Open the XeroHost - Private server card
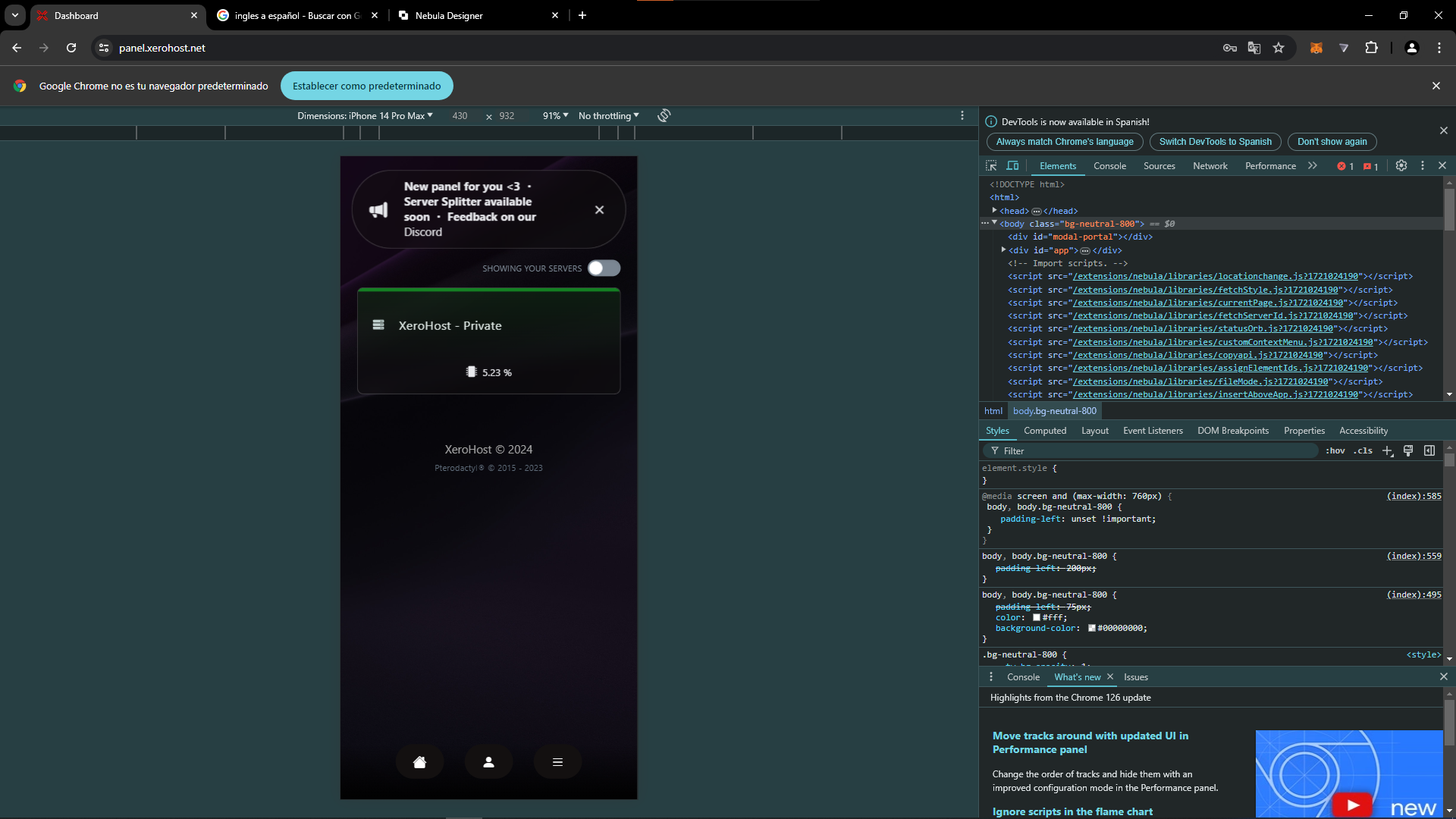Screen dimensions: 1456x819 (488, 341)
